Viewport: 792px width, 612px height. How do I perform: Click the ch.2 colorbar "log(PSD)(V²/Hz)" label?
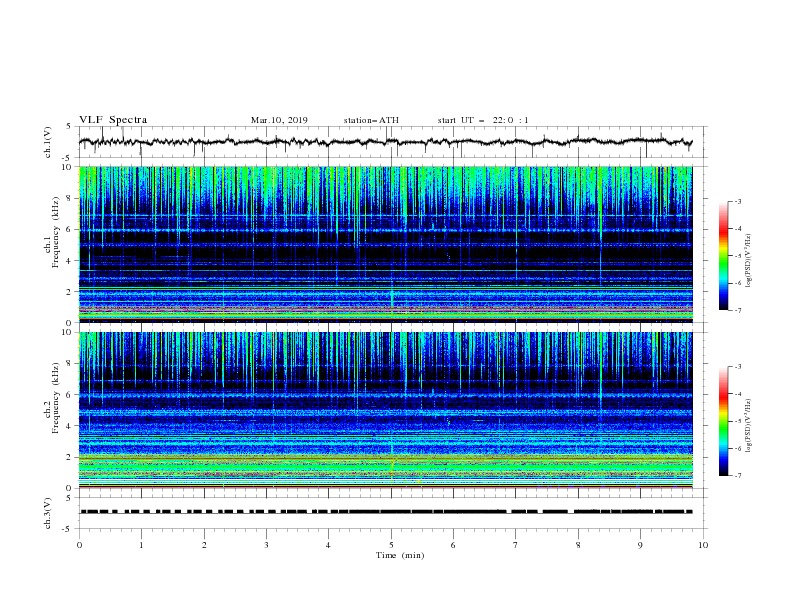[748, 426]
